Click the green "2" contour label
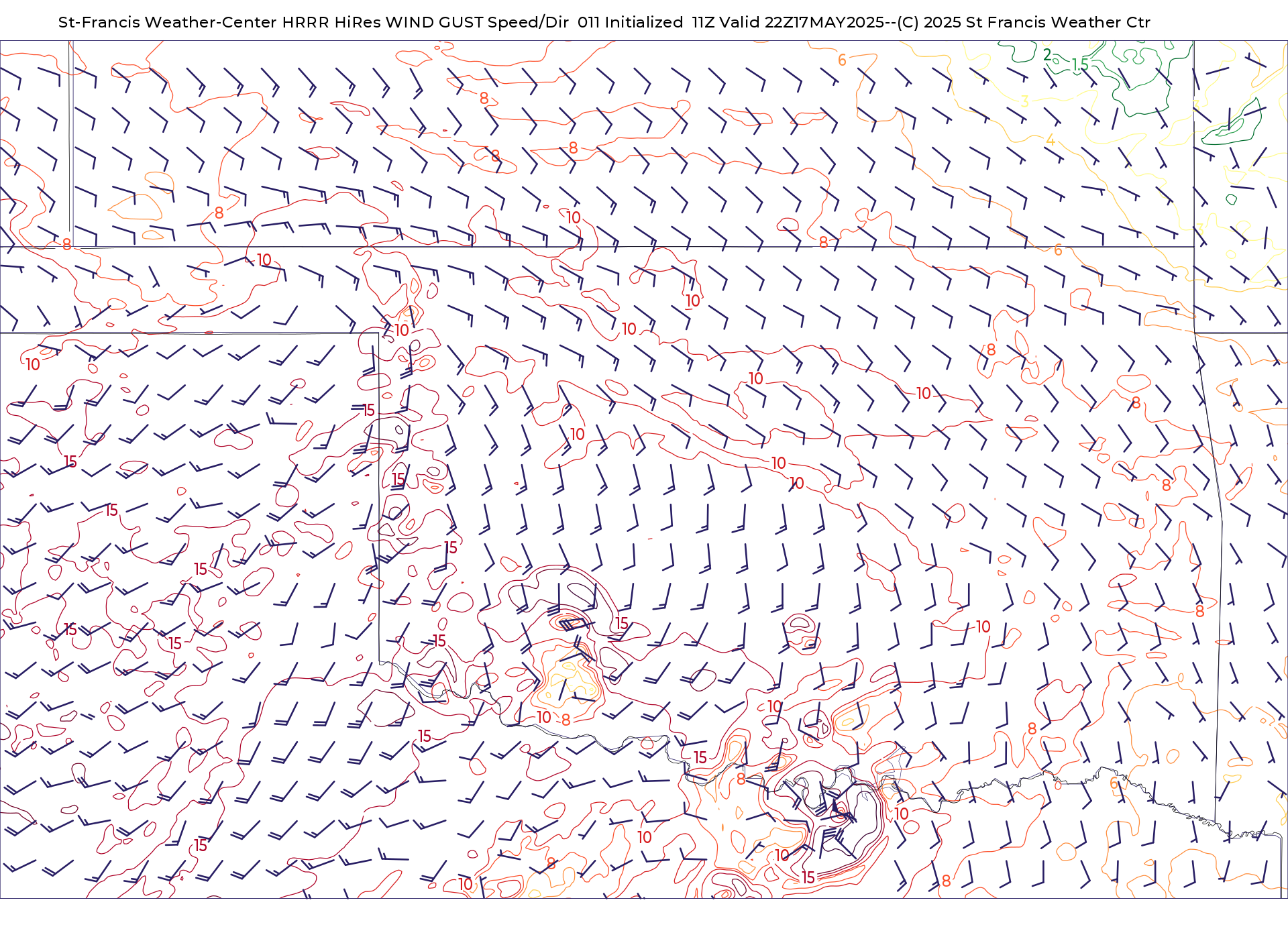 point(1047,54)
